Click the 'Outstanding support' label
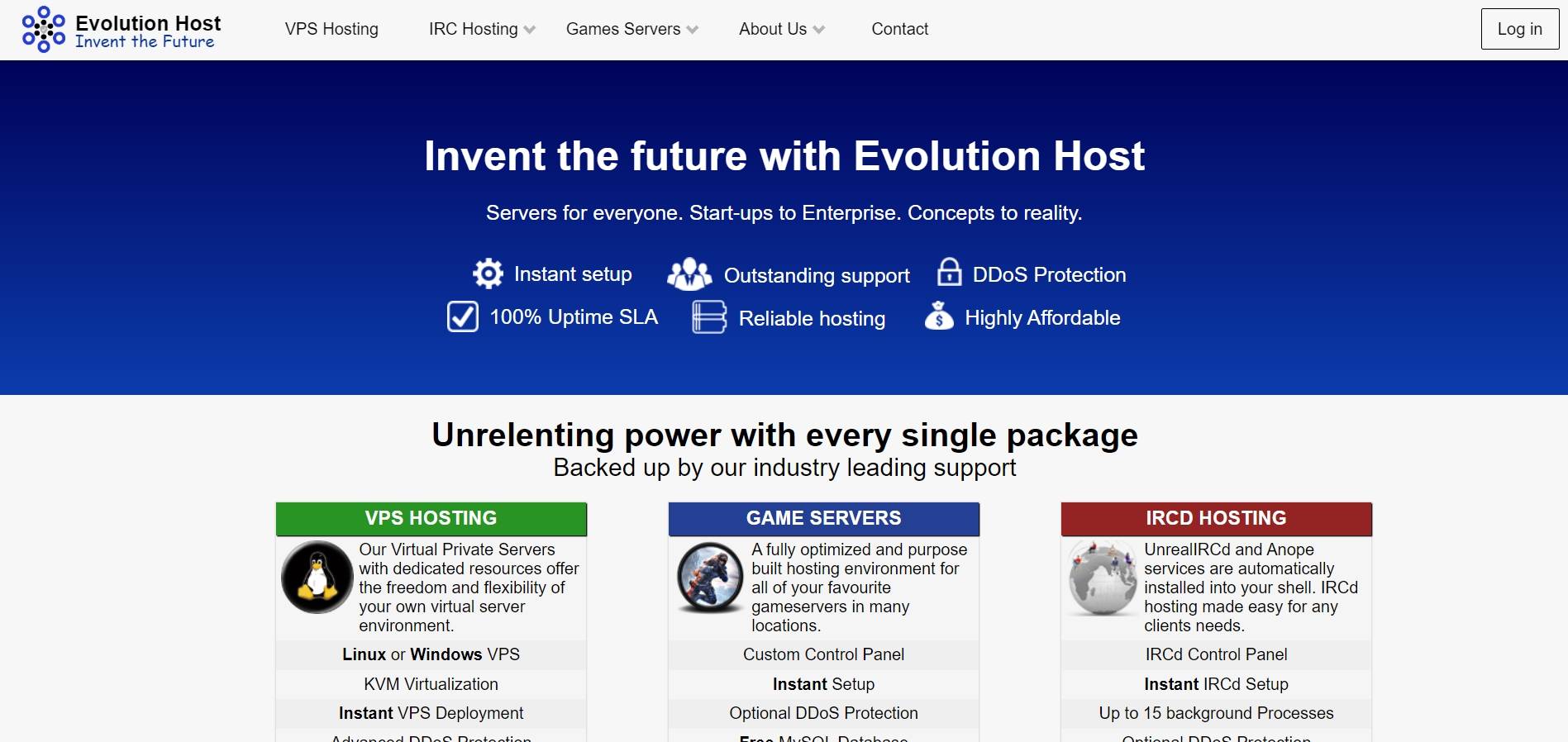 (x=817, y=276)
